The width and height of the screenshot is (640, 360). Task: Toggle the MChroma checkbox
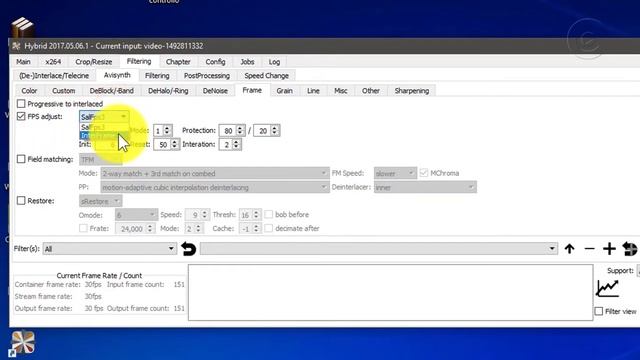tap(424, 173)
